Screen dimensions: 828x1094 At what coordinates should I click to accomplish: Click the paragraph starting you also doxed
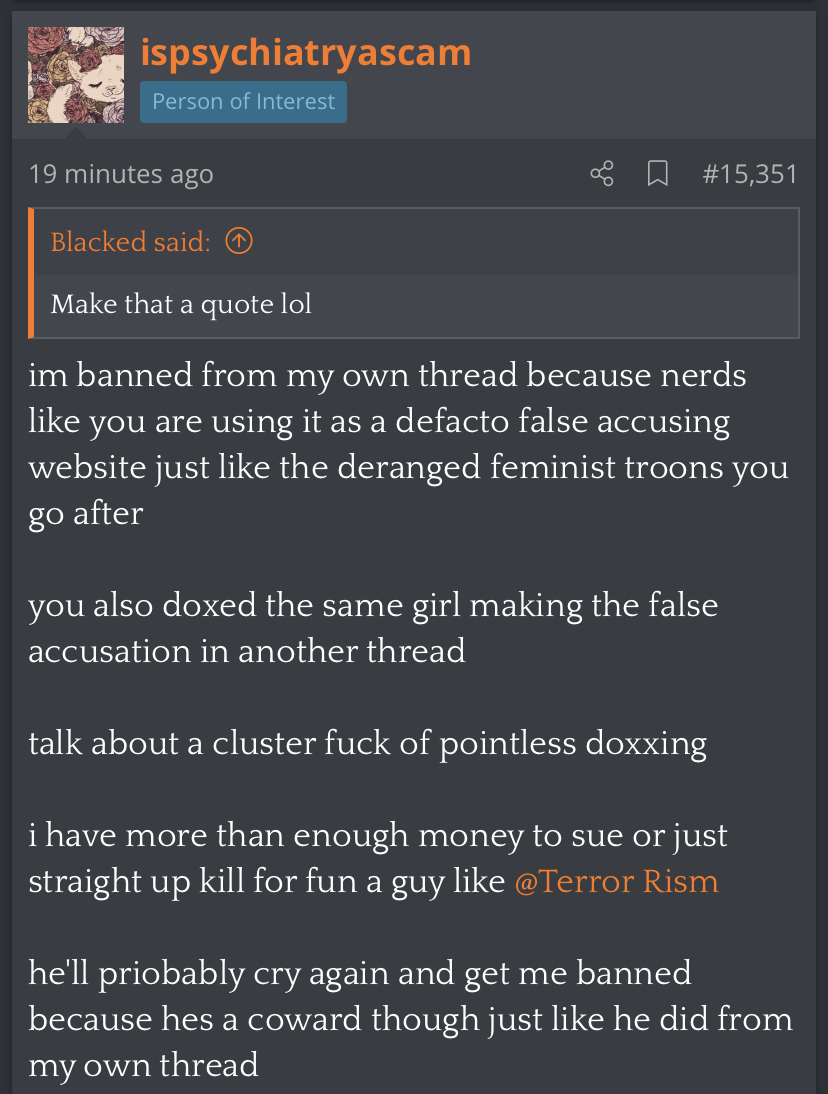pos(373,628)
